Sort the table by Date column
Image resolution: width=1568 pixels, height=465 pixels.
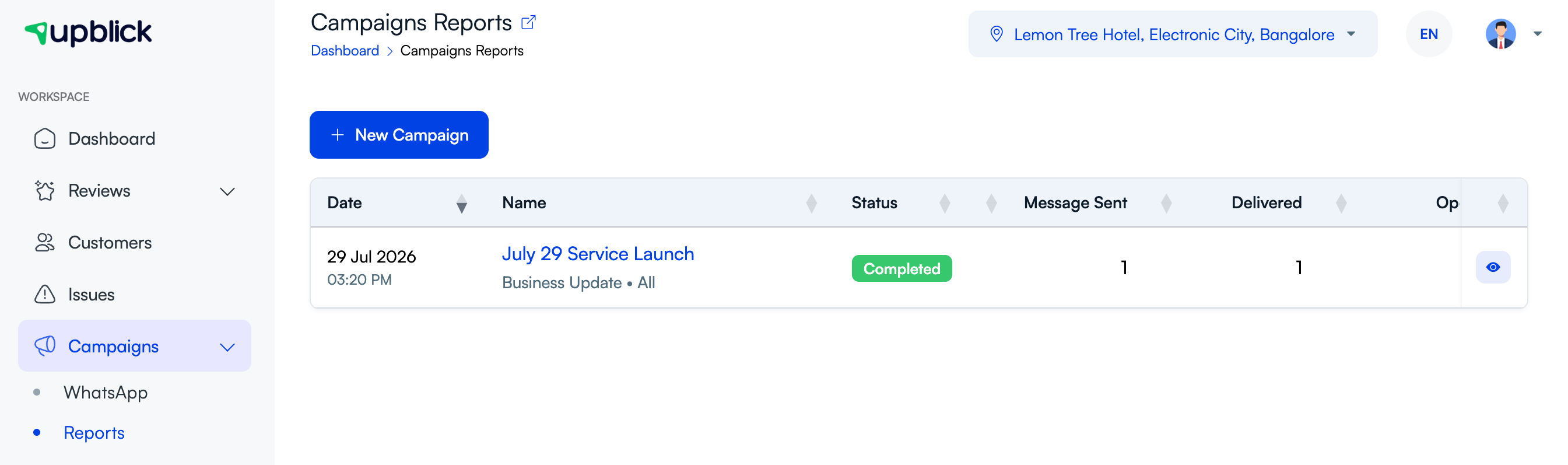[x=461, y=203]
